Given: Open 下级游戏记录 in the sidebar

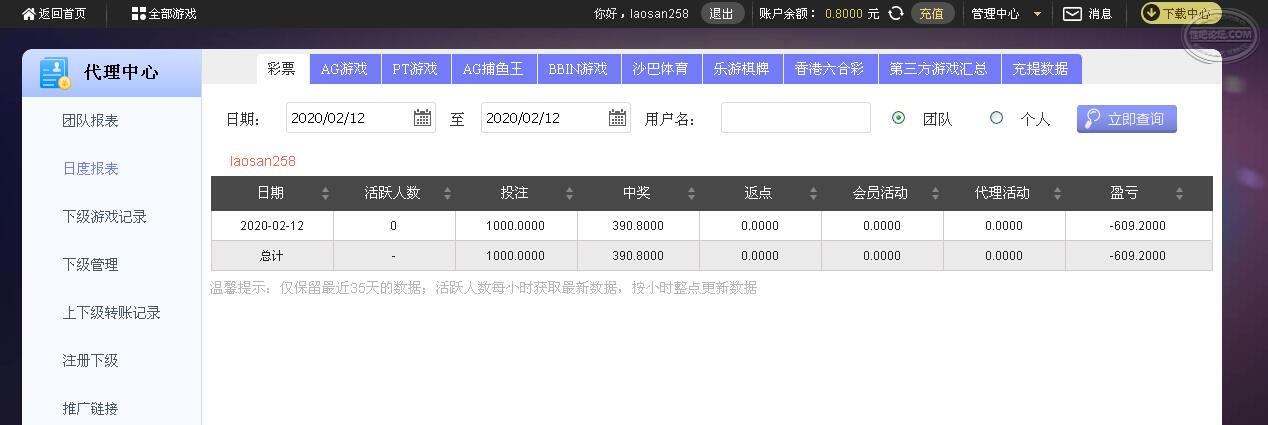Looking at the screenshot, I should (104, 216).
